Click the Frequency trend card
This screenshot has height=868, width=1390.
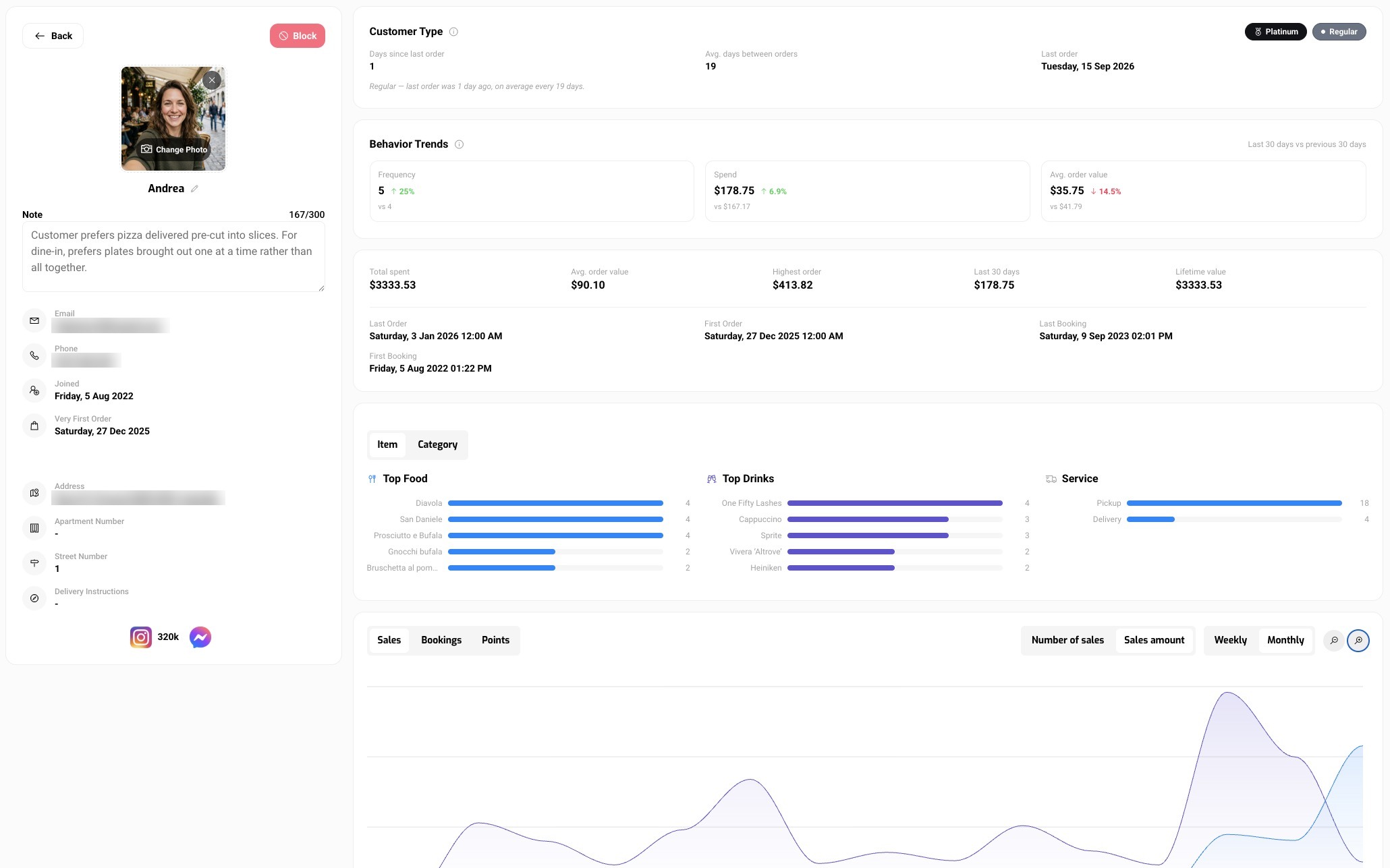coord(532,191)
